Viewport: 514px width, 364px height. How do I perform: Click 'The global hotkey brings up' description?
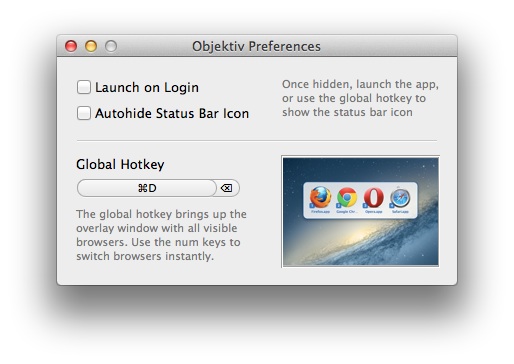pyautogui.click(x=161, y=235)
